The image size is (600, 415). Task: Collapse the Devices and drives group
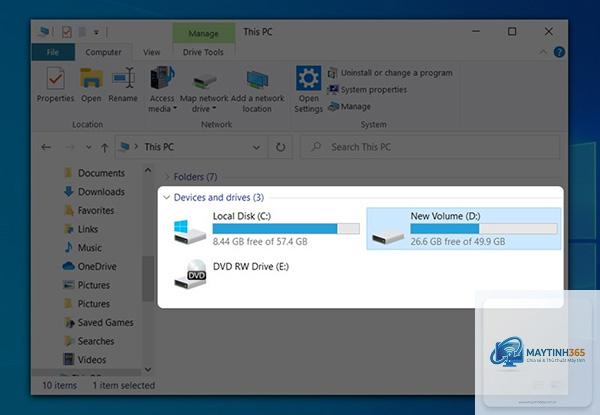tap(166, 197)
